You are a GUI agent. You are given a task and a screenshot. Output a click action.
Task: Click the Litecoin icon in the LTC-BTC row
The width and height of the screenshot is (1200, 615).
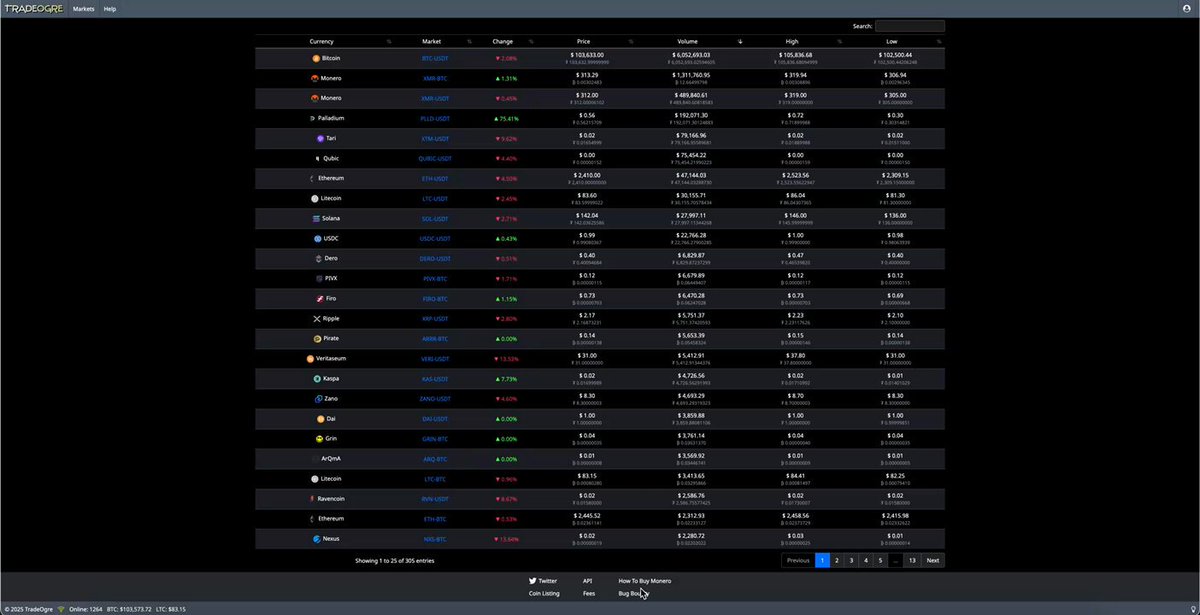(314, 478)
